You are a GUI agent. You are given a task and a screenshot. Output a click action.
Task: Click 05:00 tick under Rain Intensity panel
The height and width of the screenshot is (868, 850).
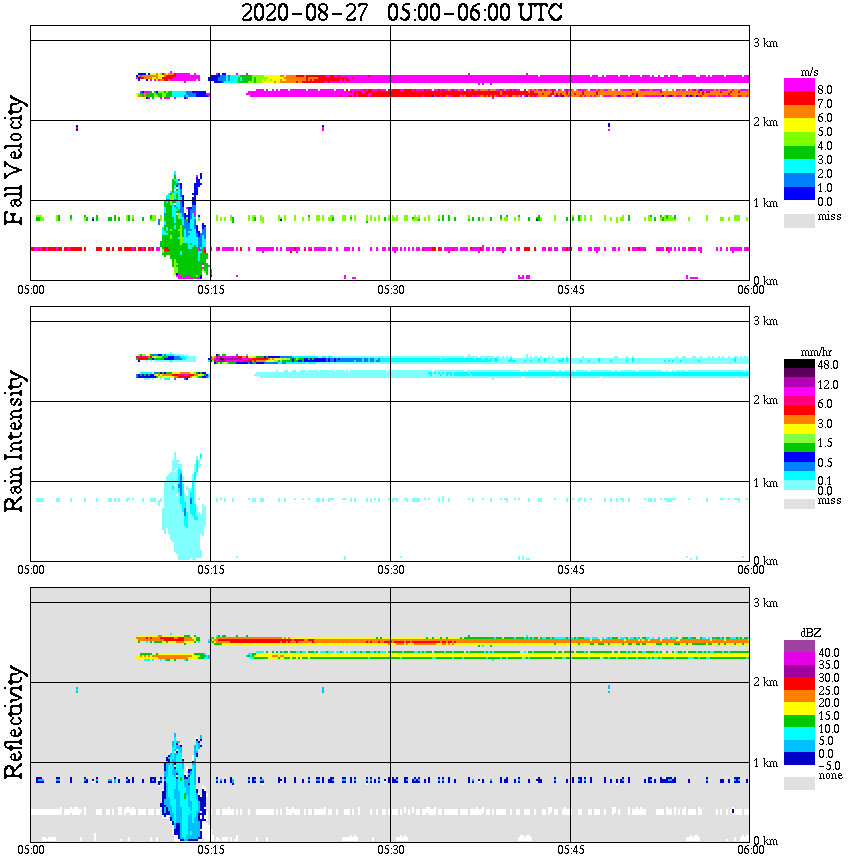click(x=31, y=570)
